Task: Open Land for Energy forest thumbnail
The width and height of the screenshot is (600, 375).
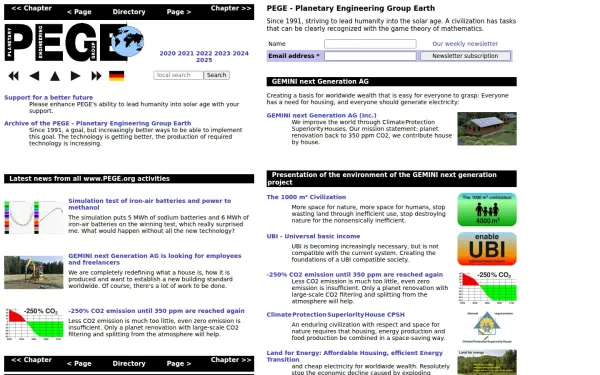Action: pyautogui.click(x=487, y=362)
